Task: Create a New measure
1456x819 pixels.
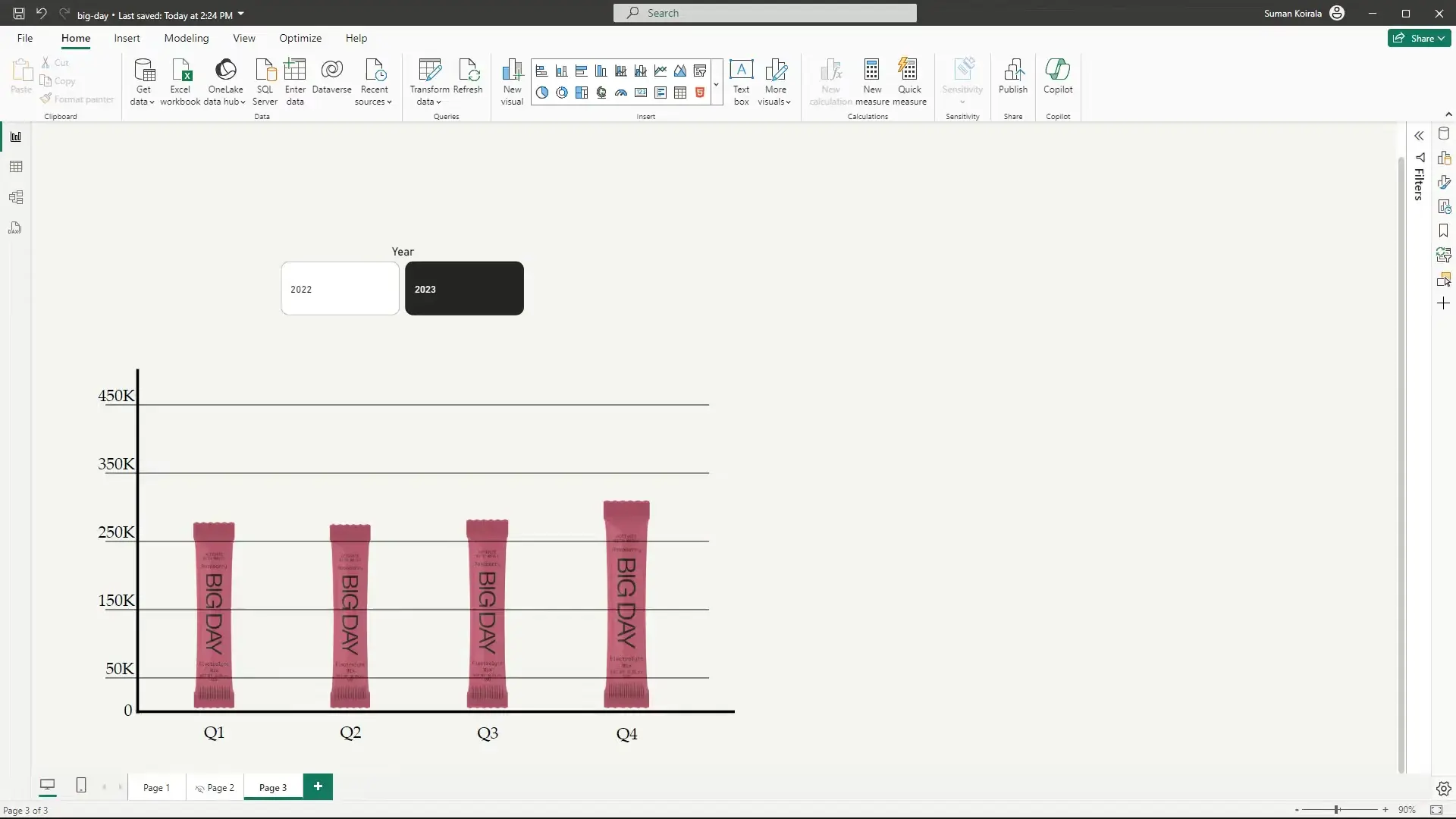Action: tap(872, 81)
